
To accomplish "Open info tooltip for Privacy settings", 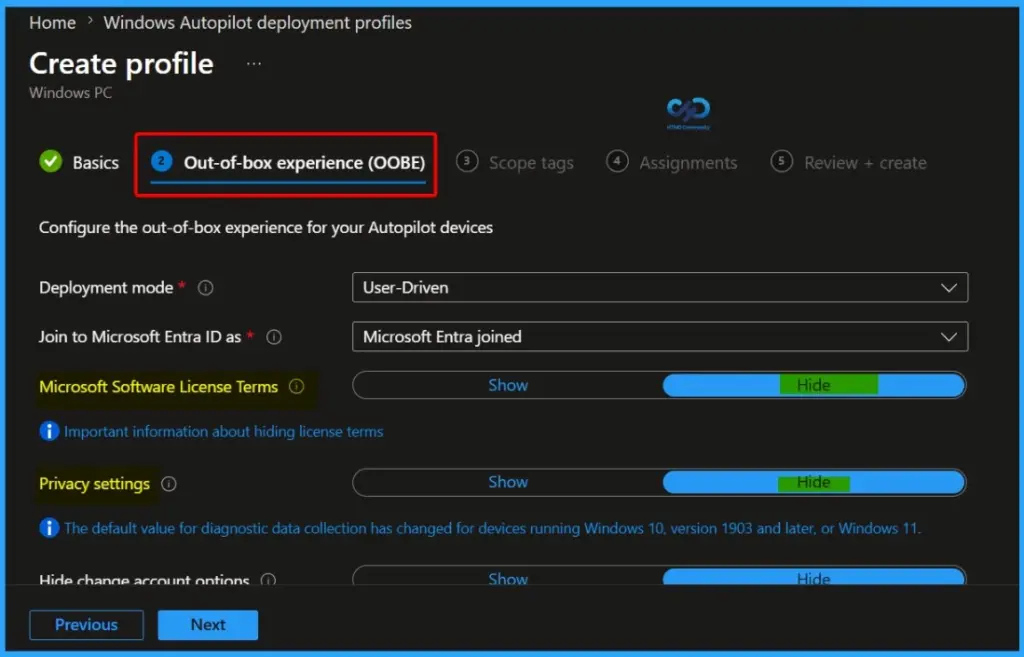I will tap(168, 484).
